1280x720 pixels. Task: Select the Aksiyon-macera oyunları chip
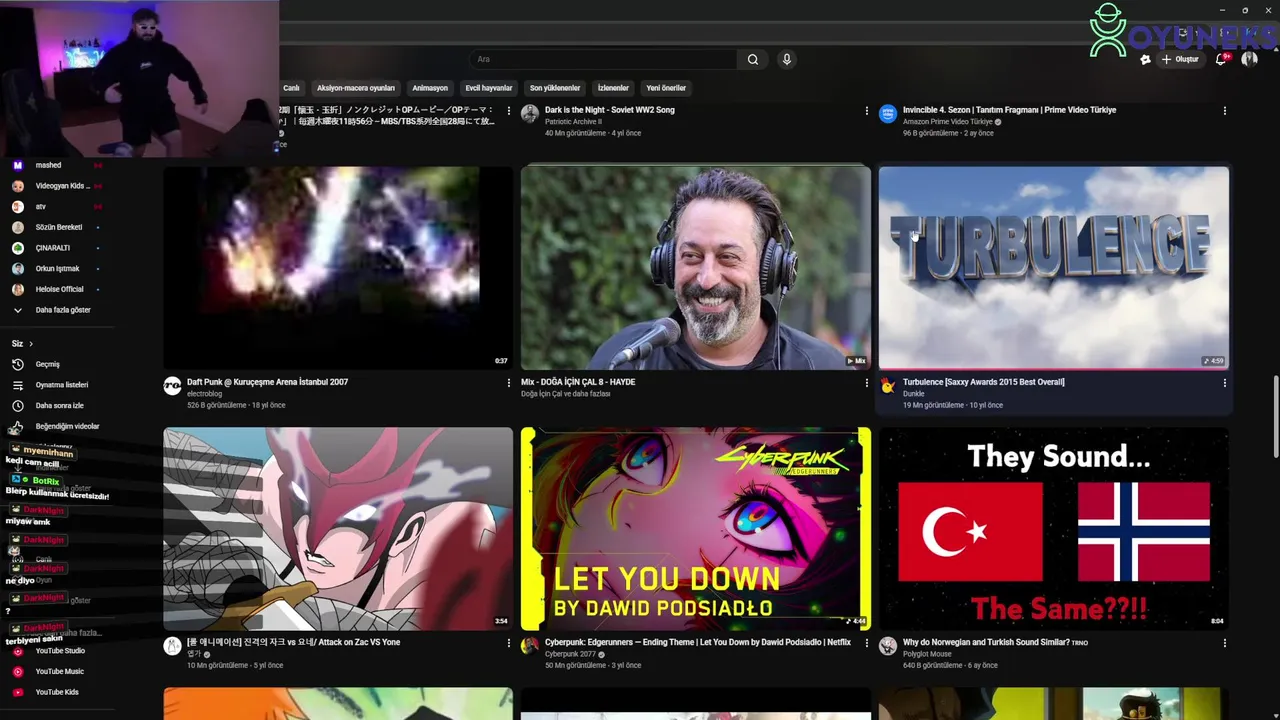pos(356,88)
